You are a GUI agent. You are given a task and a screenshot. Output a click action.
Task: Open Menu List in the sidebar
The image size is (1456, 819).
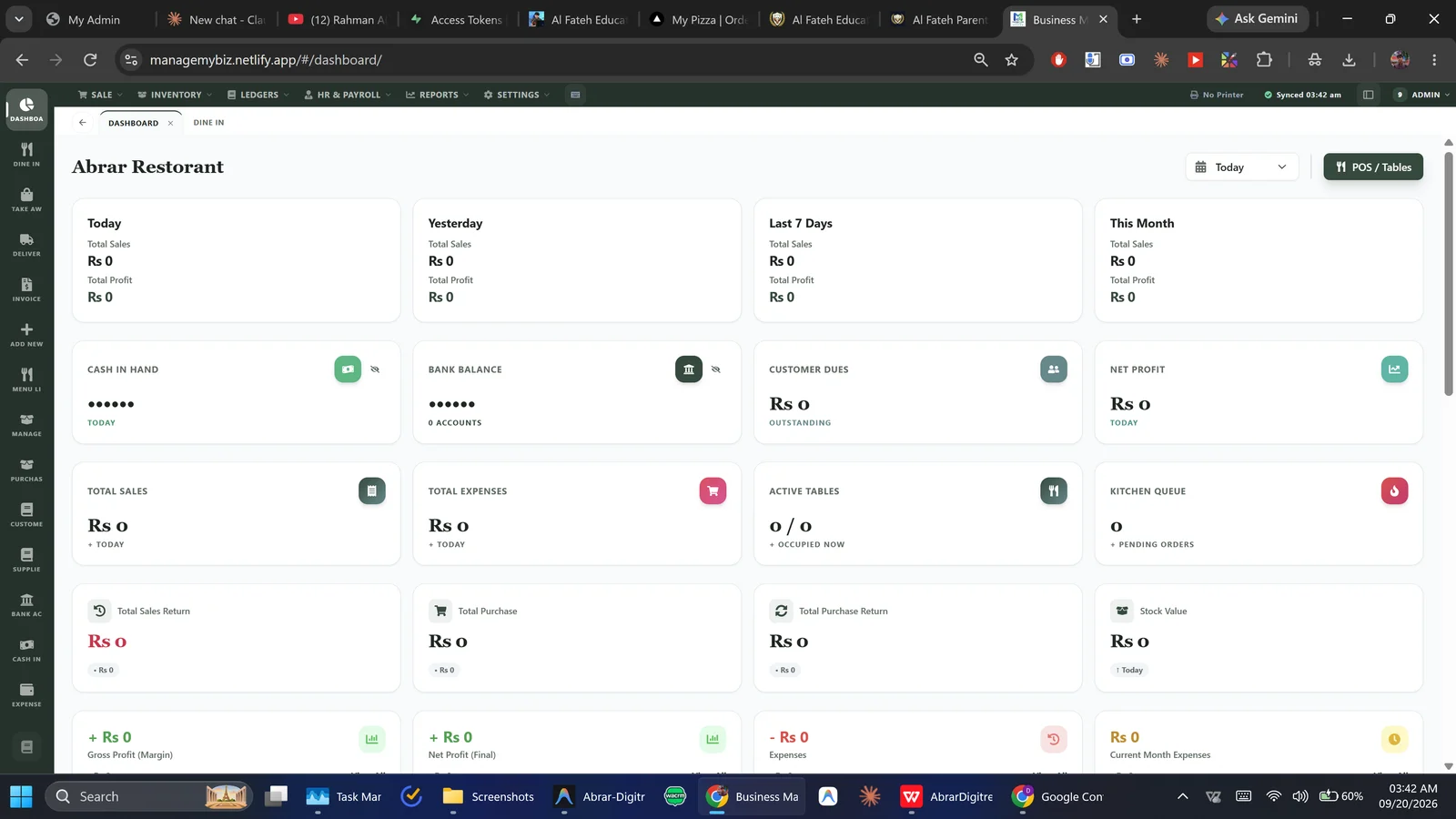click(26, 379)
